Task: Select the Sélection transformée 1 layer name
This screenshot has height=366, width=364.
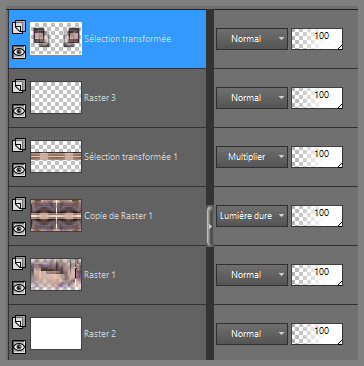Action: (x=131, y=157)
